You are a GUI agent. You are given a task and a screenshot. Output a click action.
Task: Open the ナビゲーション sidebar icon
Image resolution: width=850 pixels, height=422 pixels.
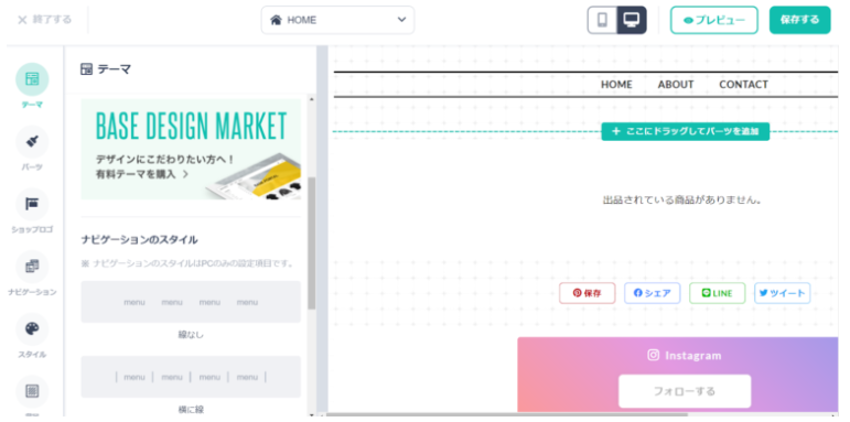pos(32,266)
